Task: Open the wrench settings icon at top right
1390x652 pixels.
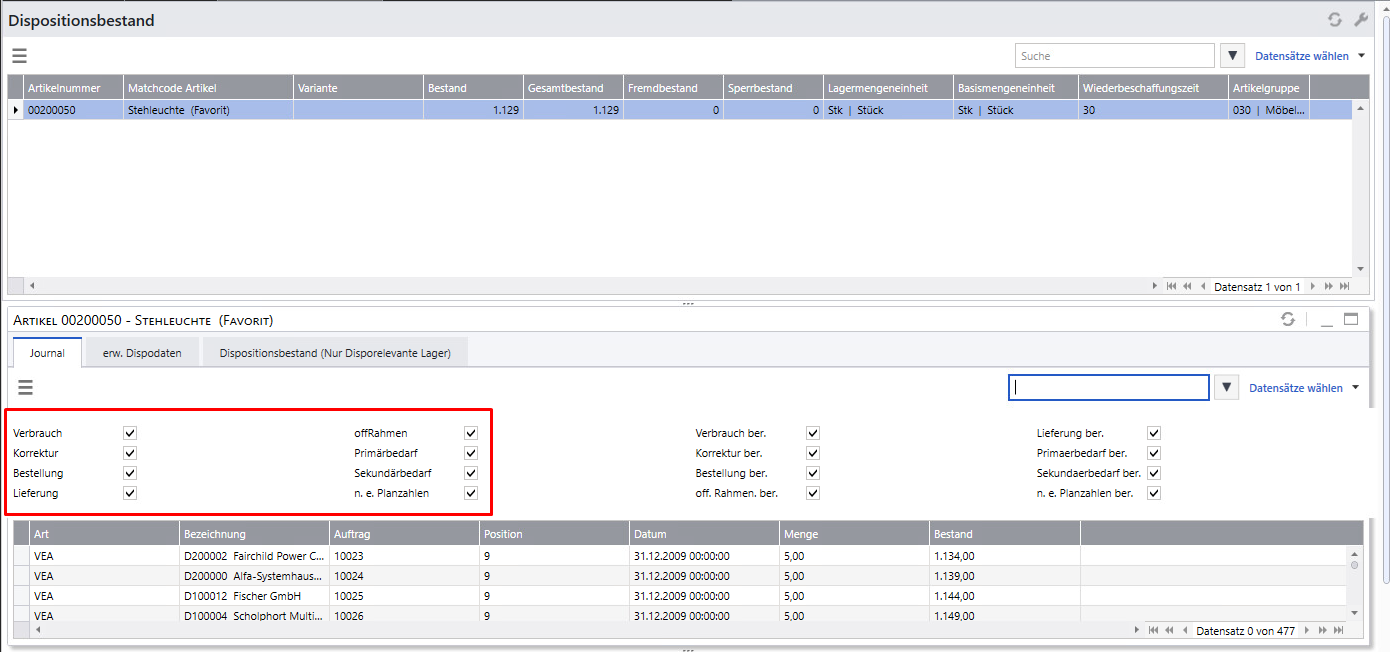Action: pyautogui.click(x=1361, y=19)
